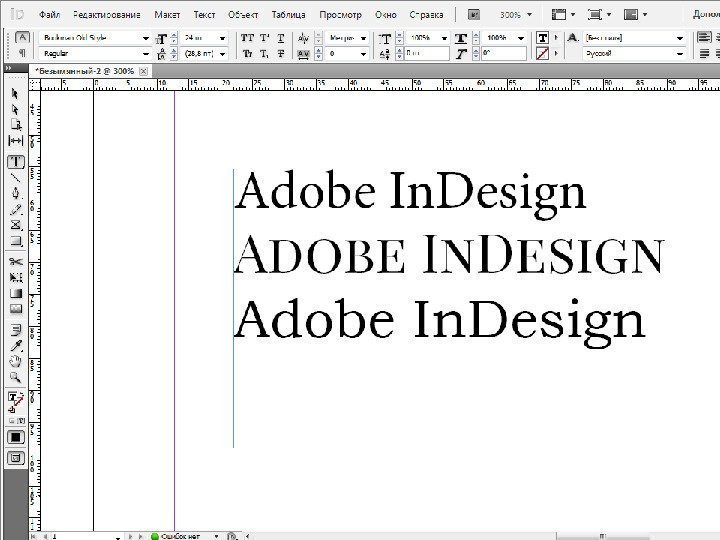Click Apply Color black square button
Image resolution: width=720 pixels, height=540 pixels.
click(15, 437)
